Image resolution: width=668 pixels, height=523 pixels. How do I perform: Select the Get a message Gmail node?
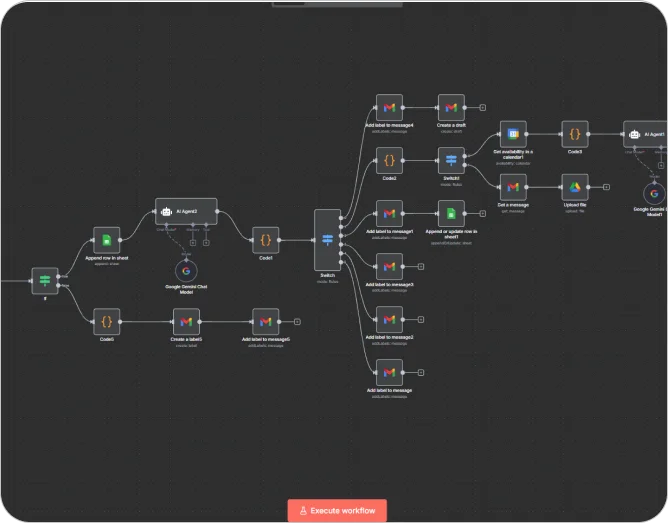[x=513, y=187]
